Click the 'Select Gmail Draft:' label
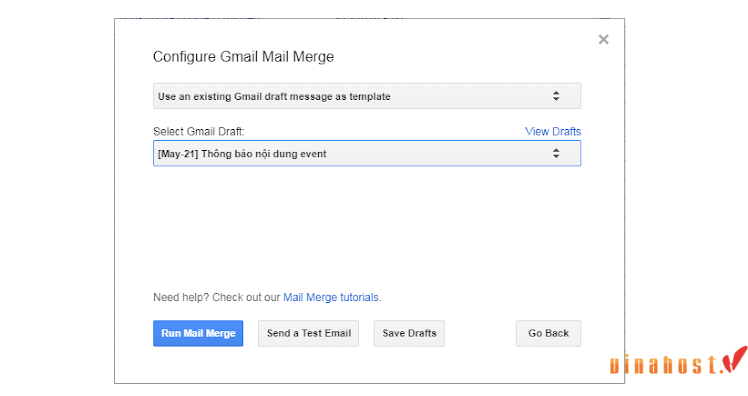The height and width of the screenshot is (396, 748). pyautogui.click(x=198, y=132)
